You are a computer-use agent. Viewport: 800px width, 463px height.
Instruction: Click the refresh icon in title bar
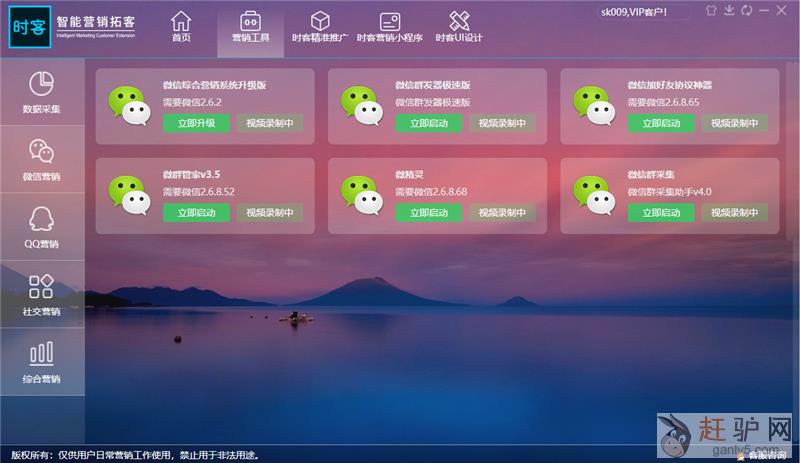[747, 11]
